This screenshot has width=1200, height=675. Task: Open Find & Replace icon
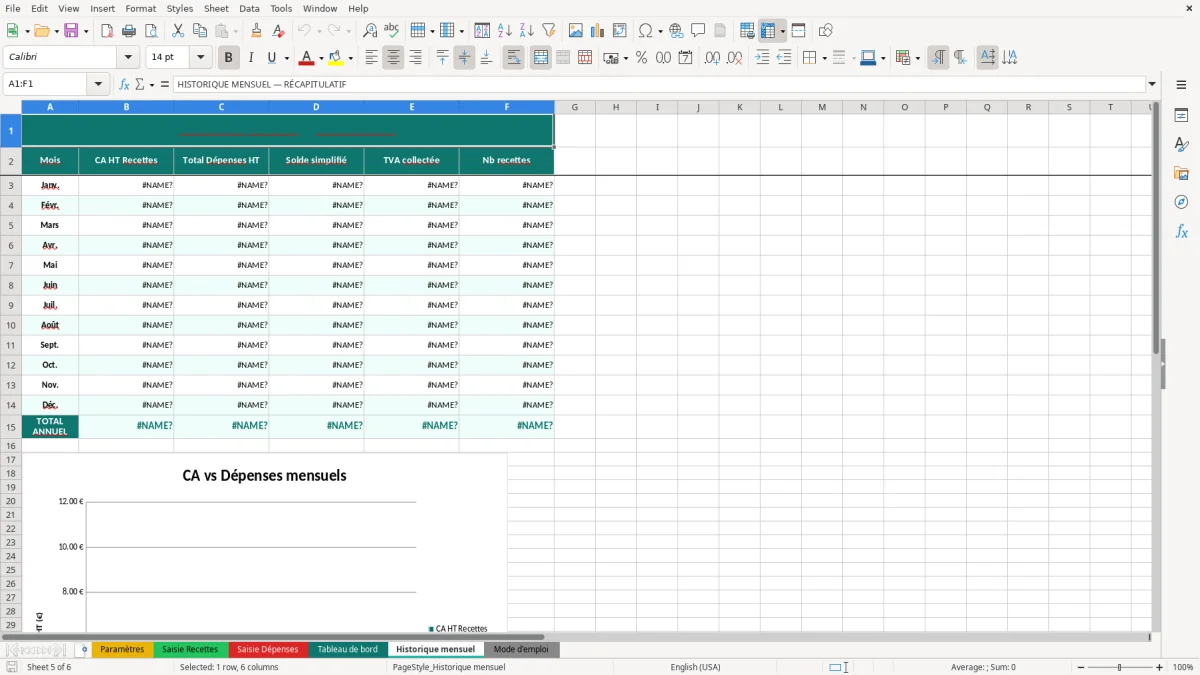tap(370, 31)
